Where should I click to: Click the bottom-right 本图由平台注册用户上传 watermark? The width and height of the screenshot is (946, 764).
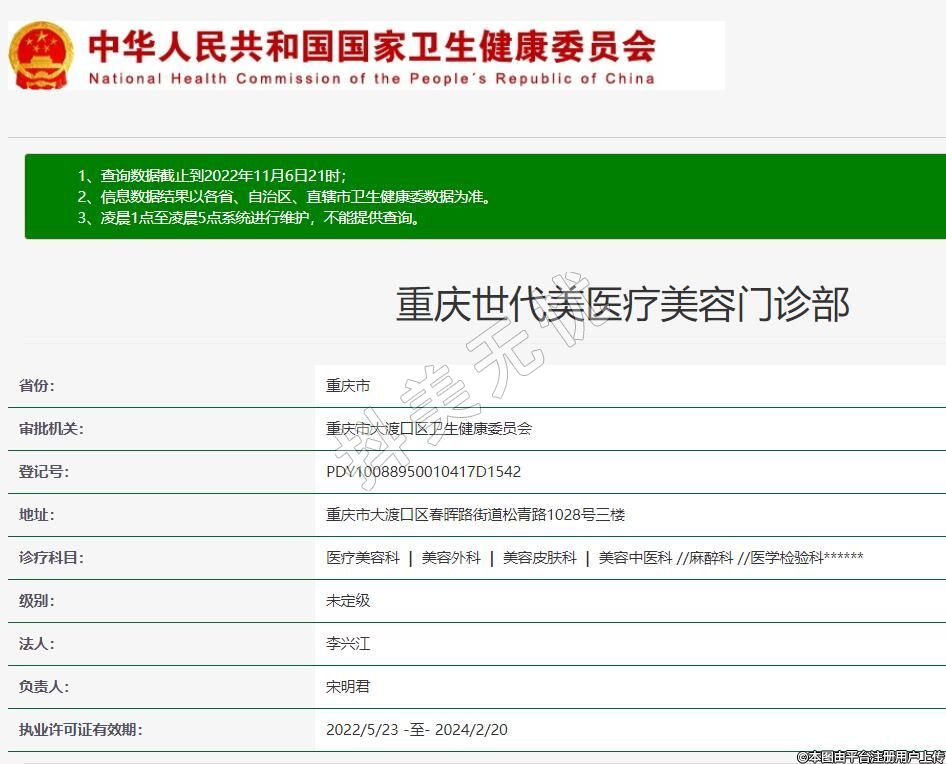click(x=870, y=757)
